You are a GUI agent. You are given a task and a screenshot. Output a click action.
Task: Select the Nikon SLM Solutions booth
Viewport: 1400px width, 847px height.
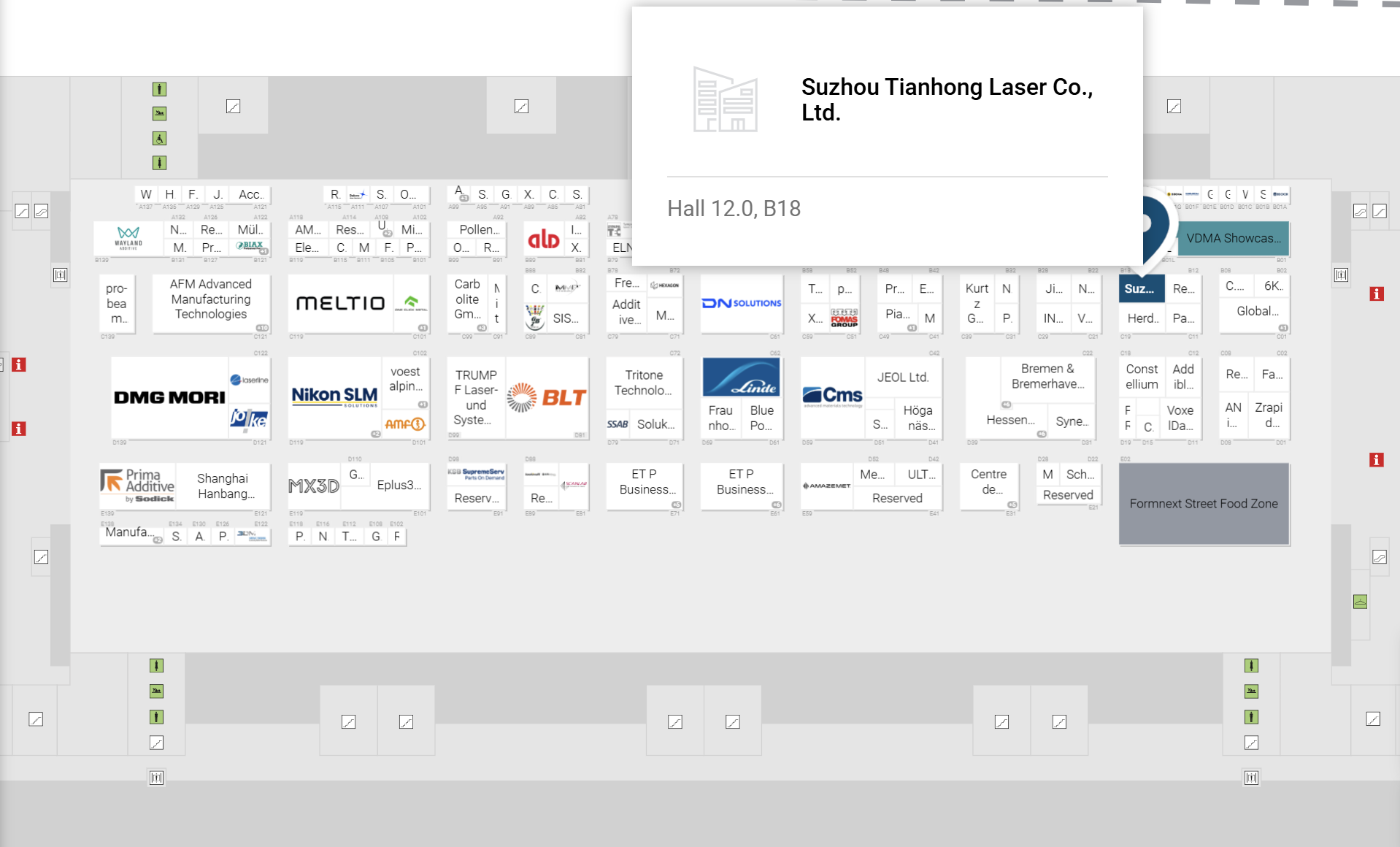pyautogui.click(x=334, y=396)
